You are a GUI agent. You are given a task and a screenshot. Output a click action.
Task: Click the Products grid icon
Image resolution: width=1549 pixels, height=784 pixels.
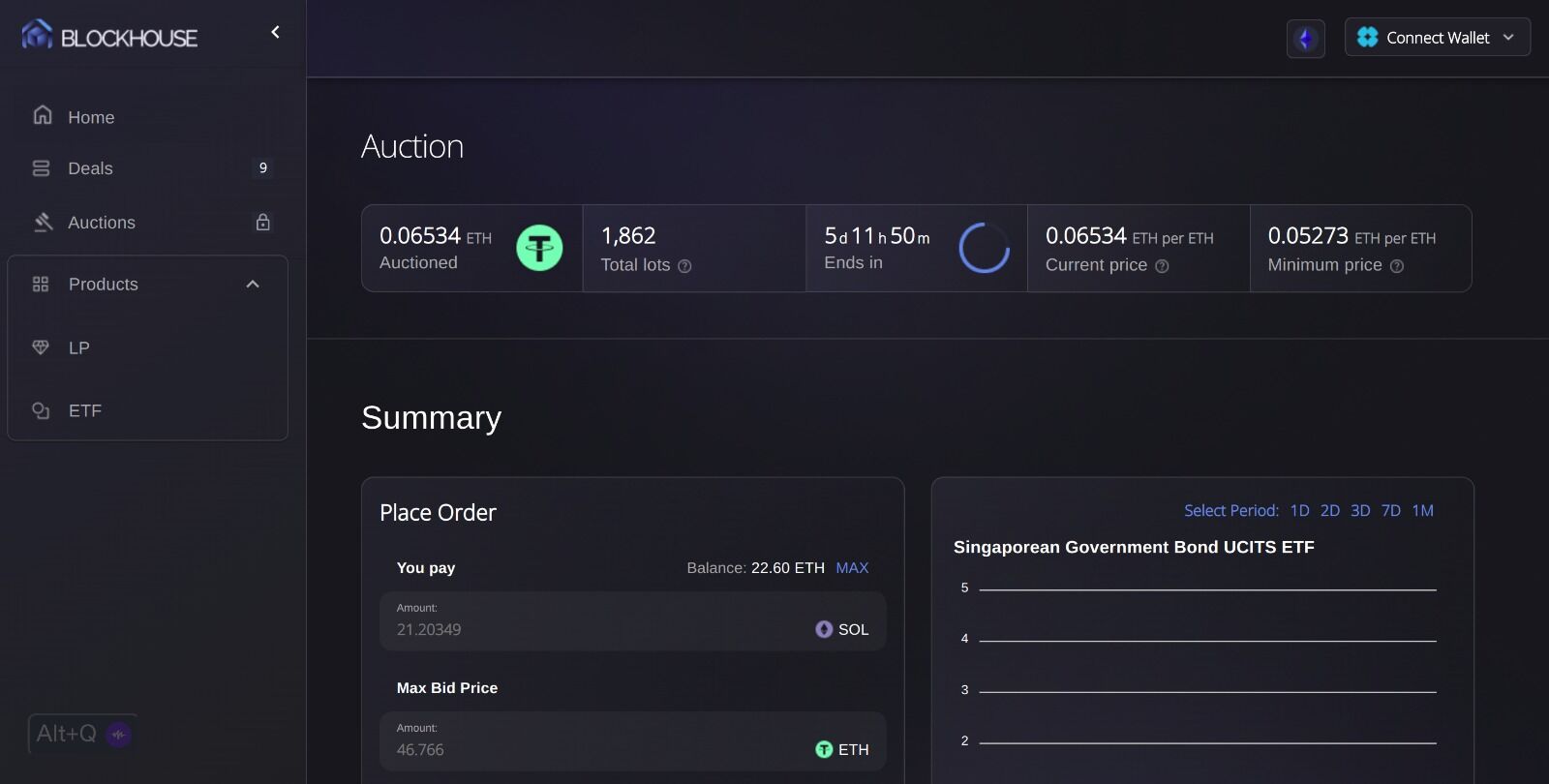pos(41,285)
